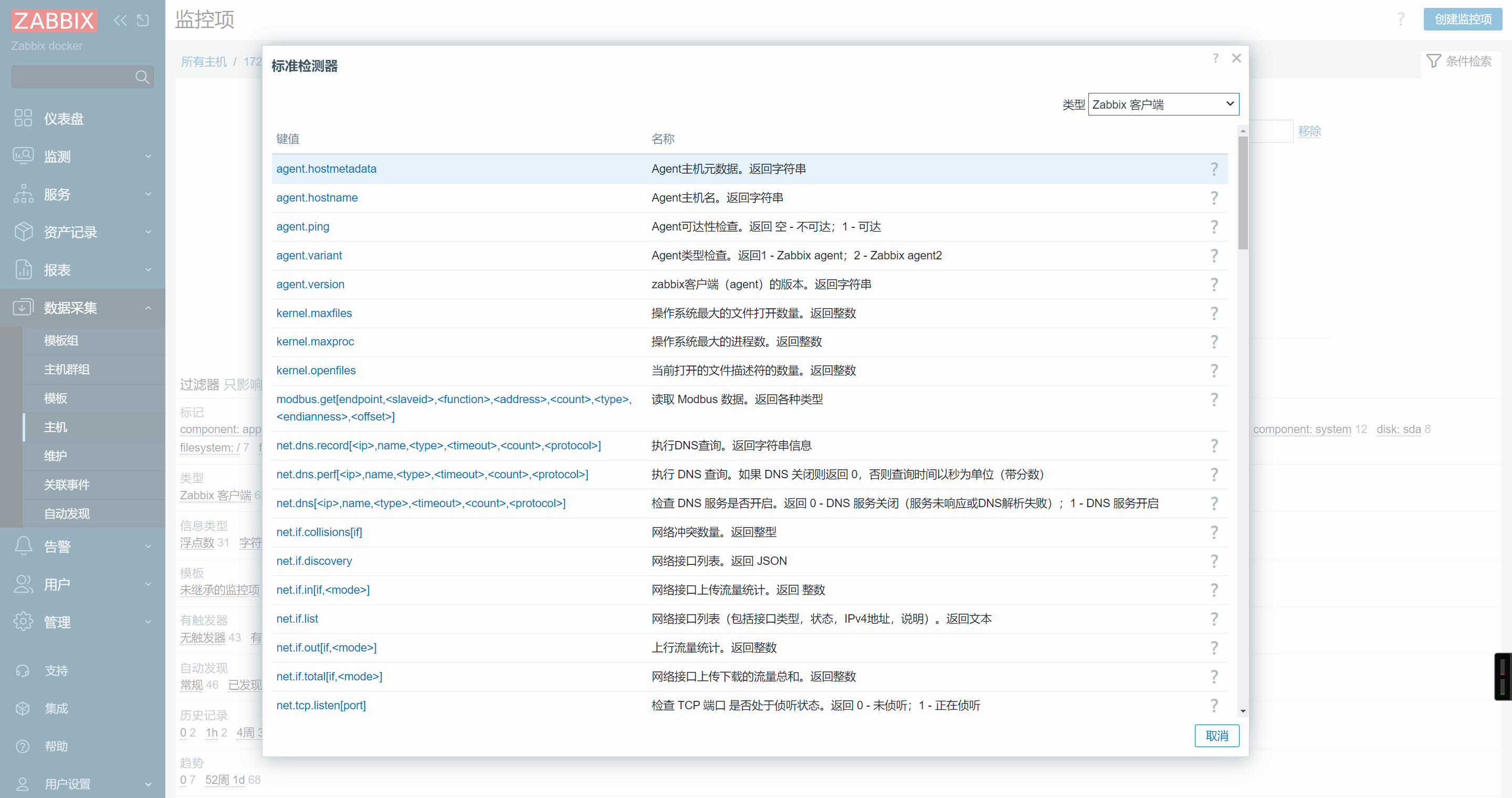
Task: Select the net.if.discovery key
Action: 314,561
